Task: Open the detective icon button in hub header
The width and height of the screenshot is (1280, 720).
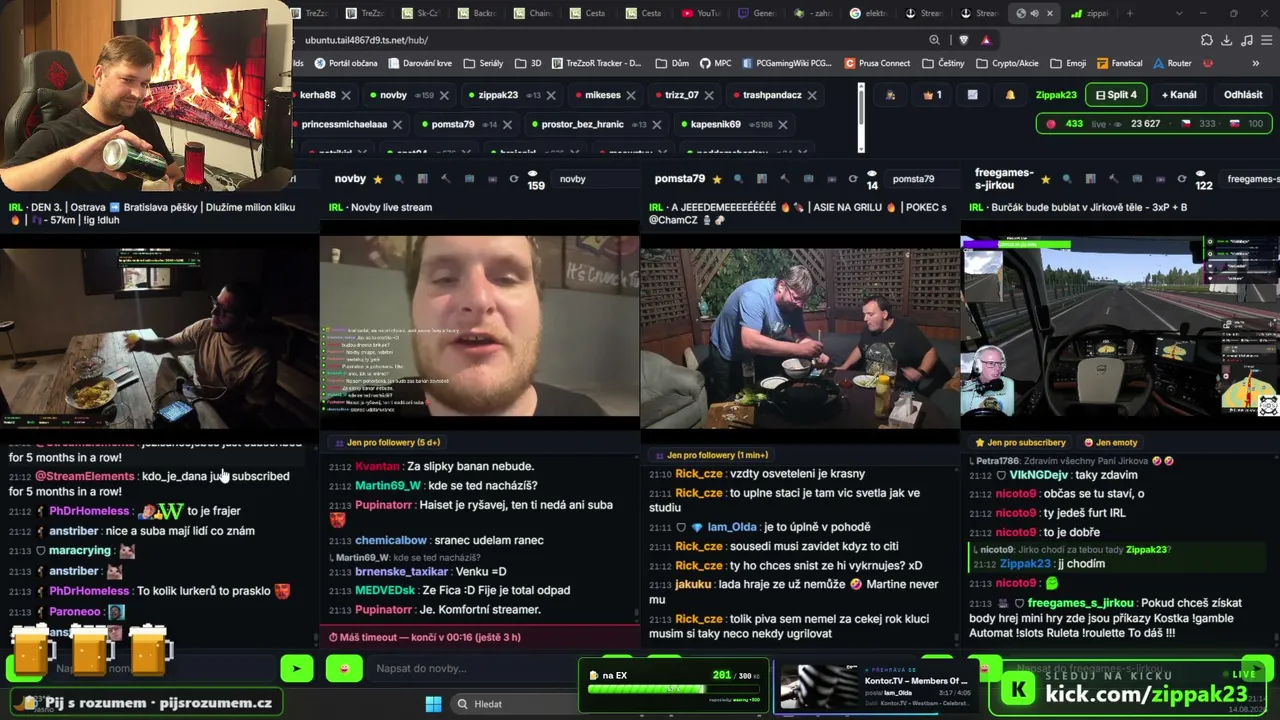Action: pyautogui.click(x=890, y=95)
